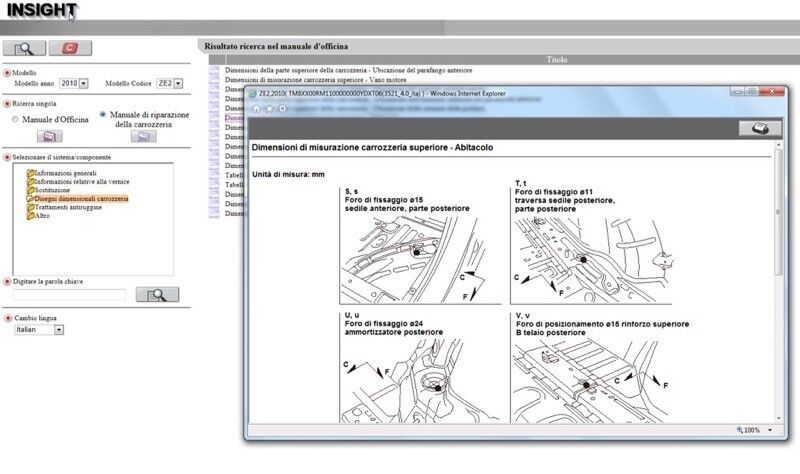Image resolution: width=800 pixels, height=474 pixels.
Task: Open the Vano motore dimensions result link
Action: tap(315, 80)
